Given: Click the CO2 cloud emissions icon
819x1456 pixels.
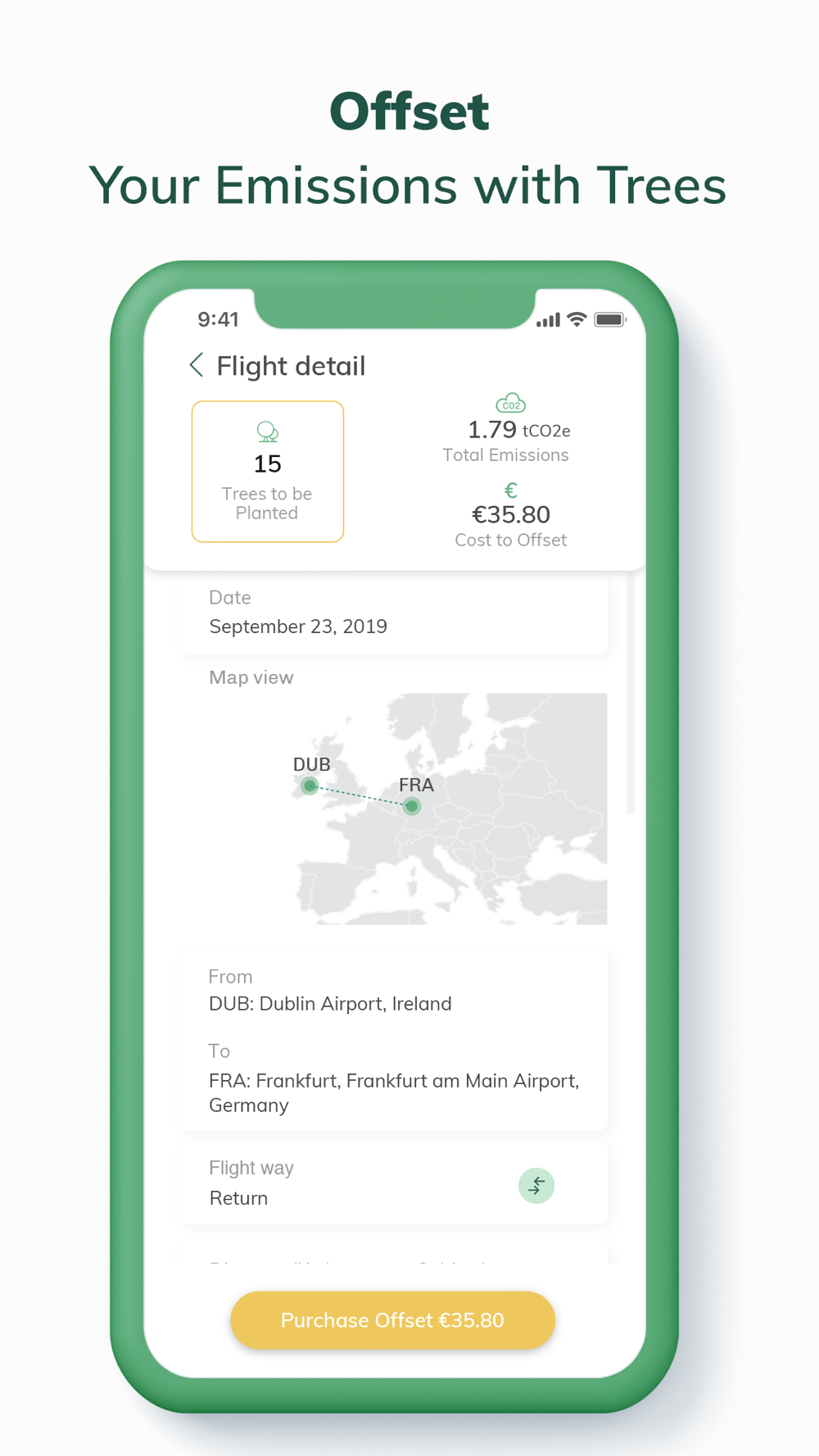Looking at the screenshot, I should [x=510, y=404].
